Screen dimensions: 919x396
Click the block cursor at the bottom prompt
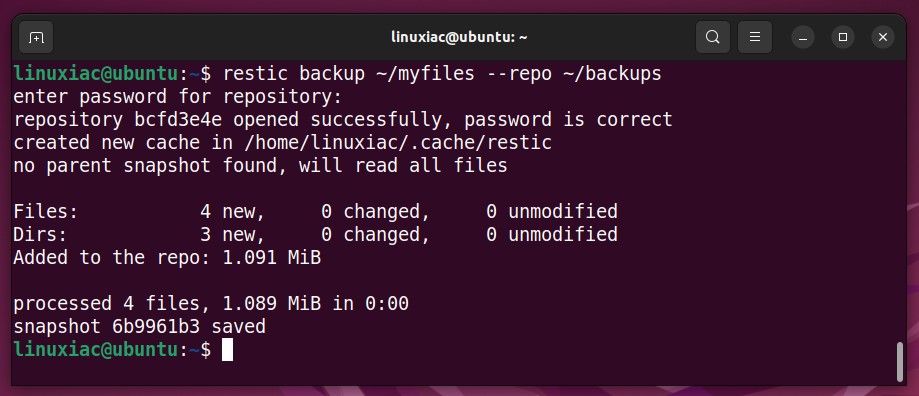click(227, 350)
